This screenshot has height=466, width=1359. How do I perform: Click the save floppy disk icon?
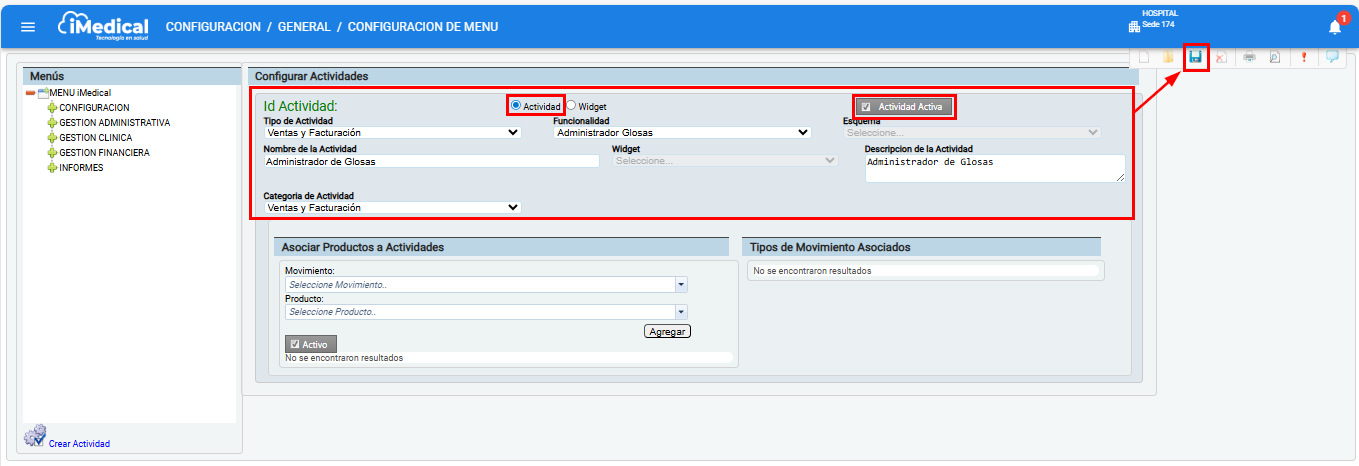point(1195,58)
